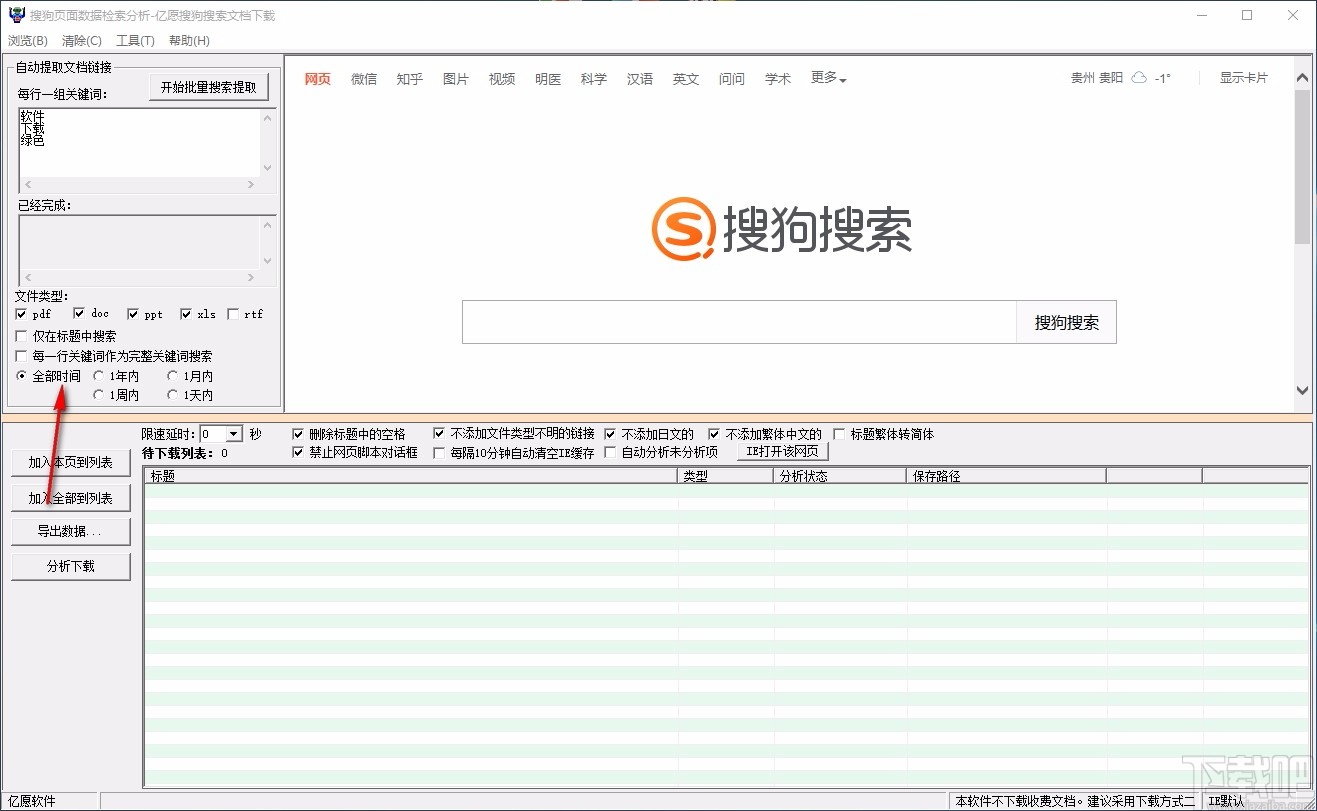Click the 显示卡片 link
The width and height of the screenshot is (1317, 811).
(1243, 78)
